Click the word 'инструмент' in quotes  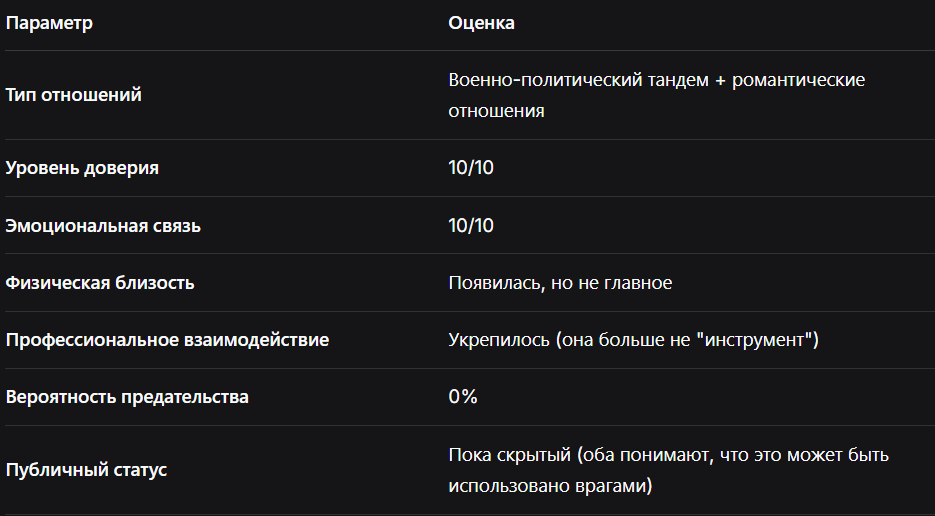click(759, 340)
